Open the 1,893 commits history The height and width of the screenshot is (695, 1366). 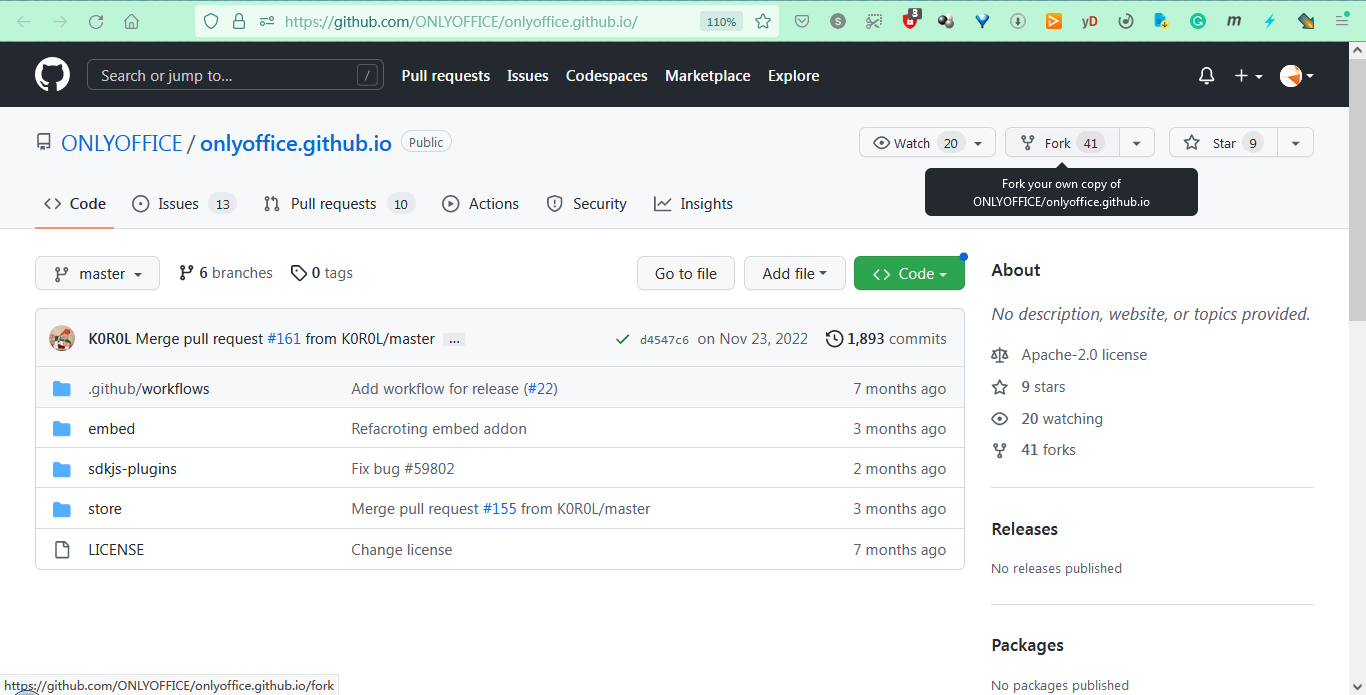tap(886, 339)
